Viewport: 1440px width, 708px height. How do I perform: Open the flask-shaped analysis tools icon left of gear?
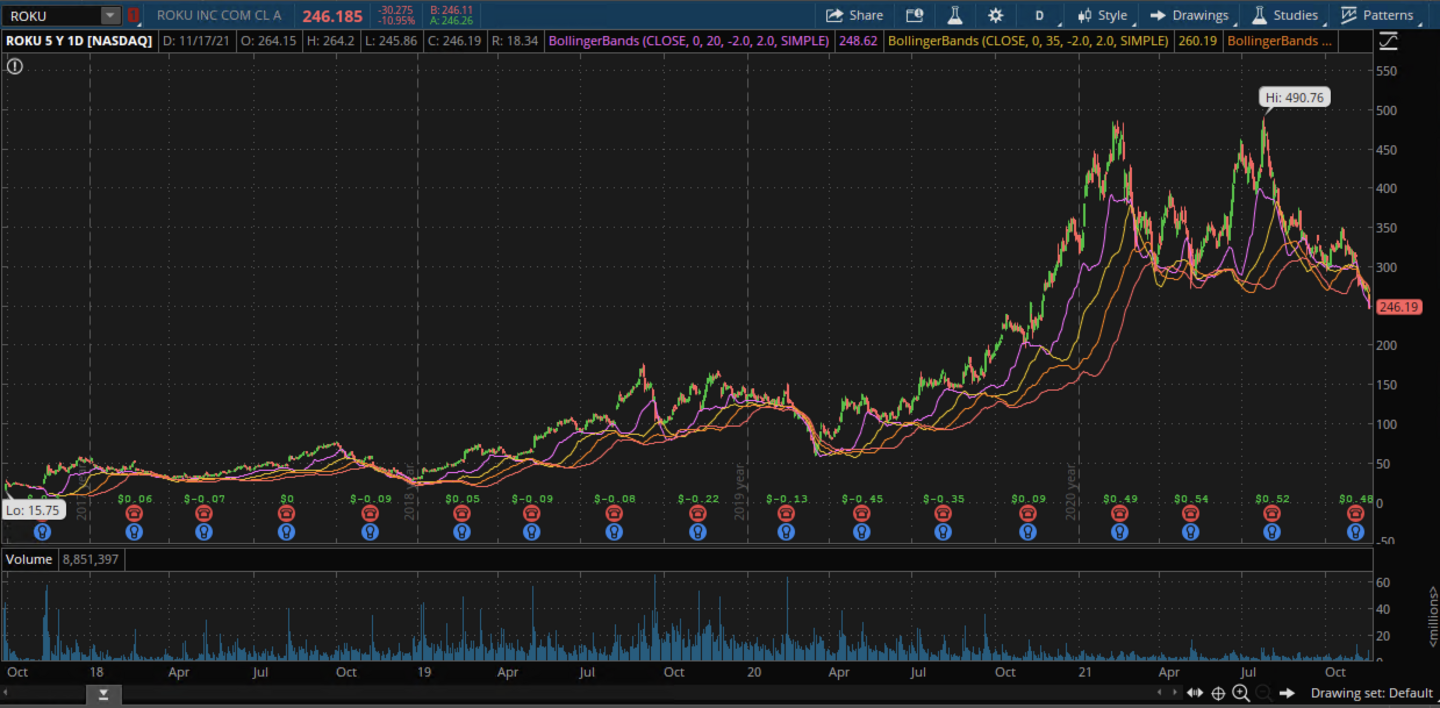[x=954, y=15]
